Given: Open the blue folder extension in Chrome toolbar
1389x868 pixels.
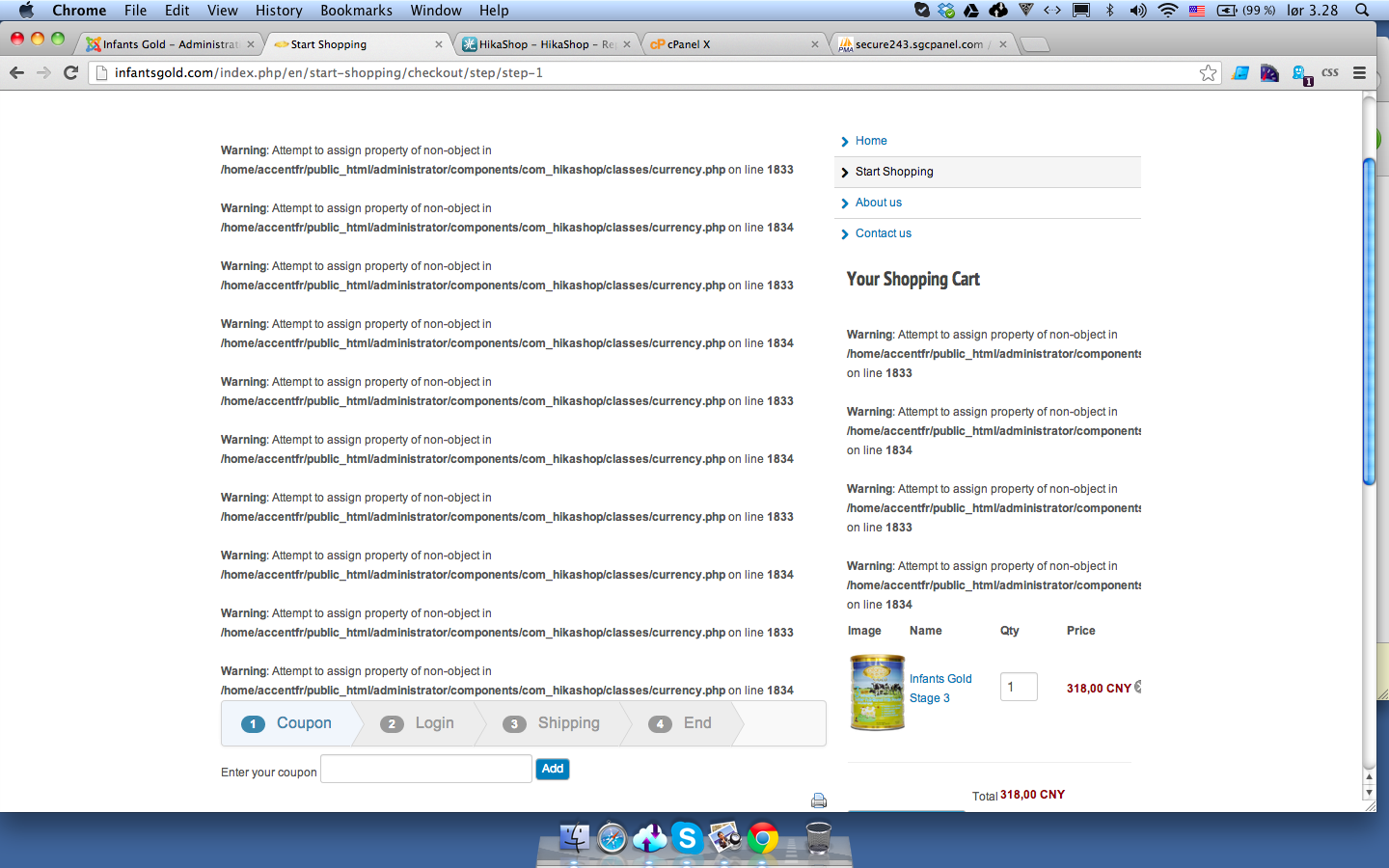Looking at the screenshot, I should point(1240,72).
